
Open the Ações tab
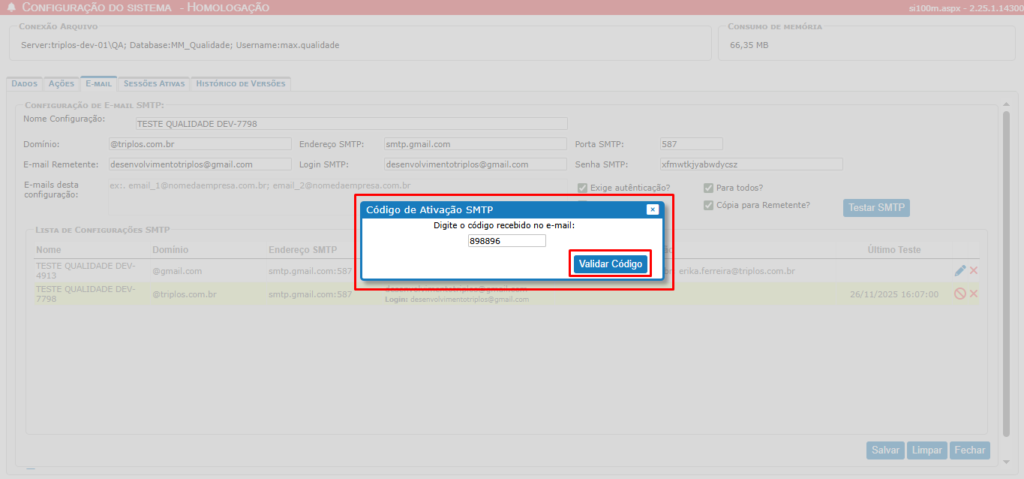click(x=61, y=84)
